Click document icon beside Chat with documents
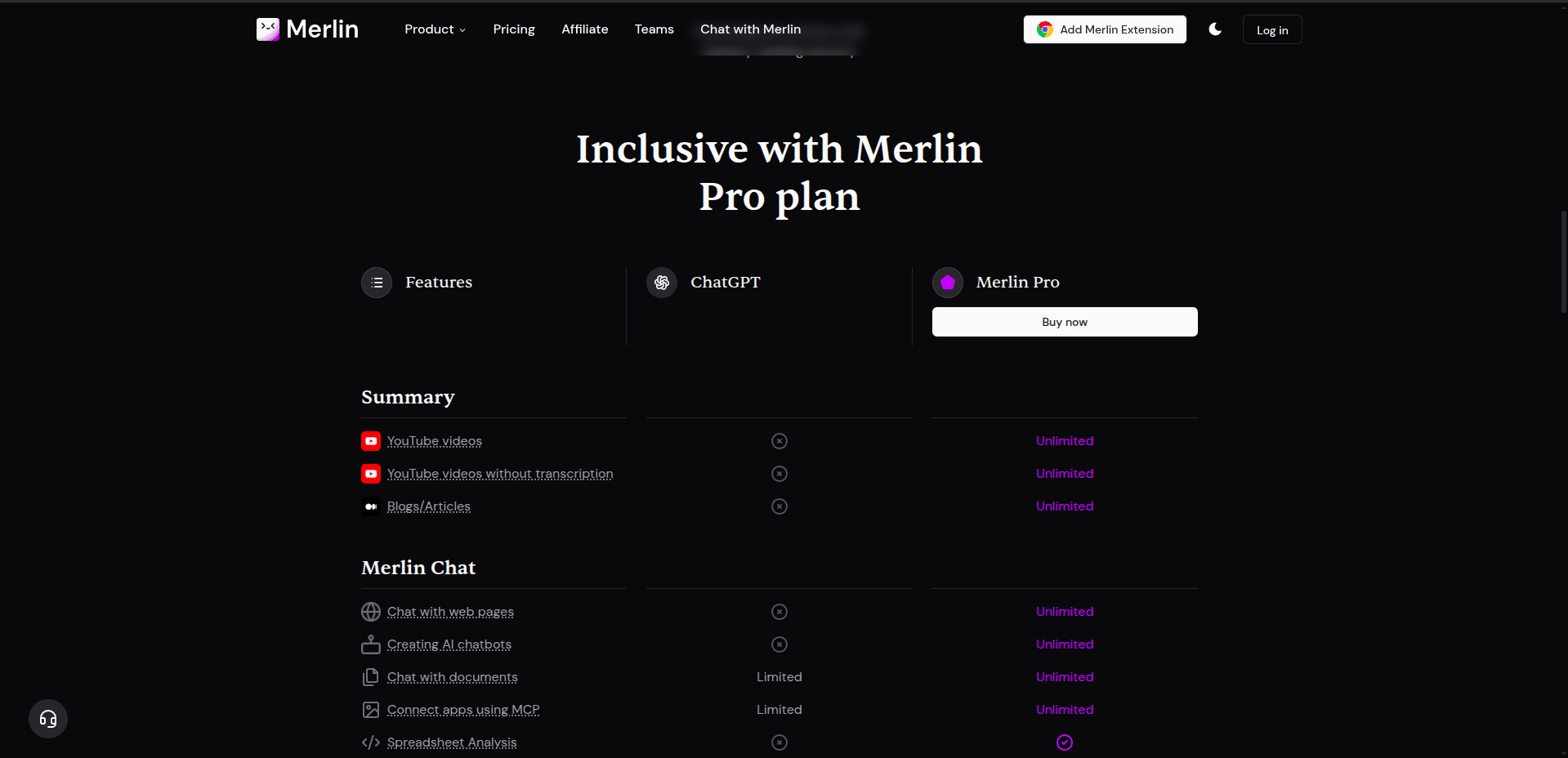Viewport: 1568px width, 758px height. (x=371, y=677)
